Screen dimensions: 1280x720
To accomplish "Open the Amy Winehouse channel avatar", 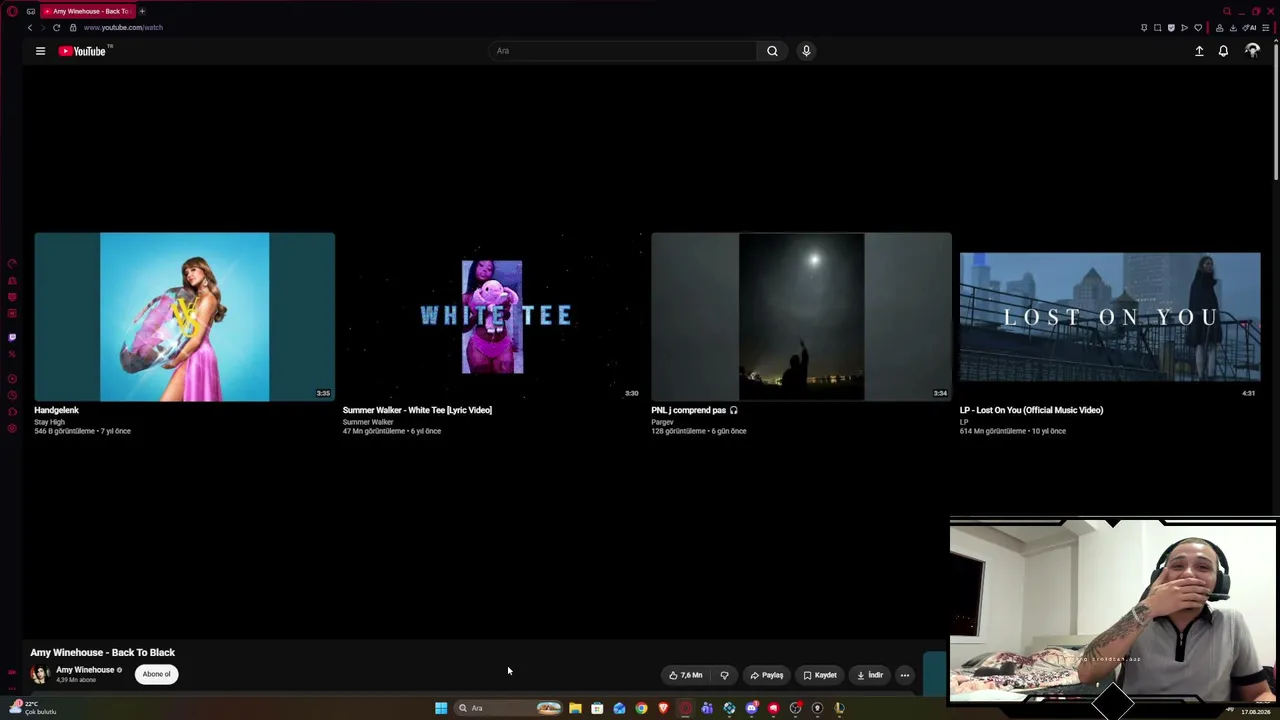I will coord(40,674).
